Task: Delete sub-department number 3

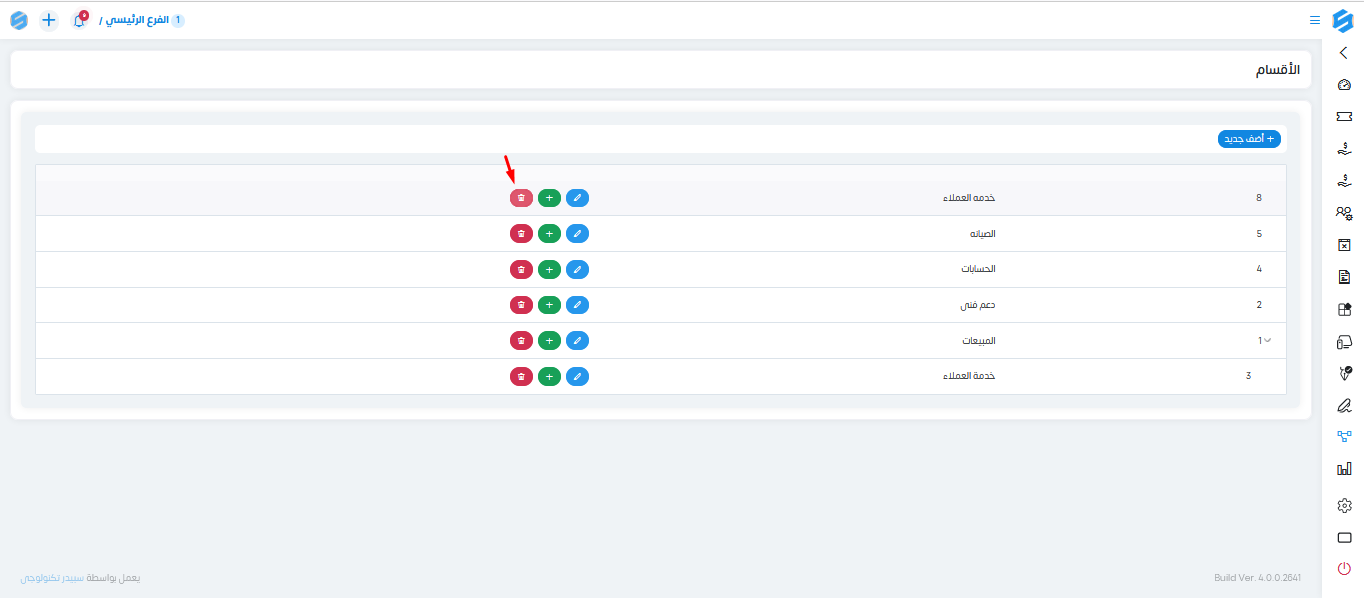Action: [x=521, y=377]
